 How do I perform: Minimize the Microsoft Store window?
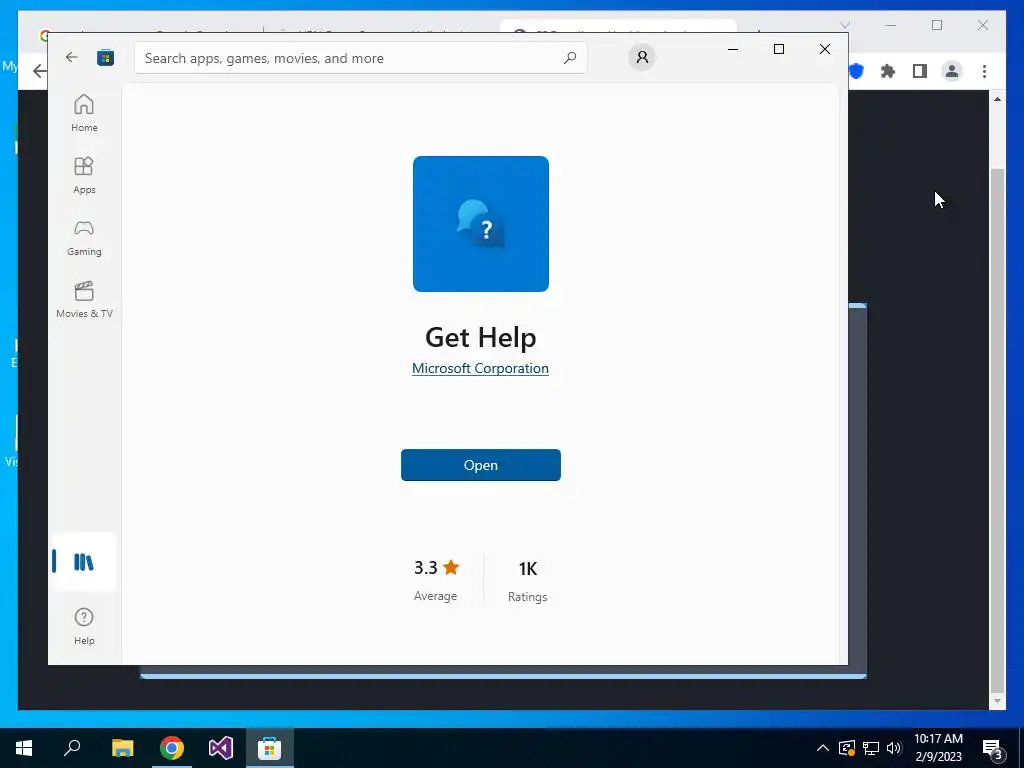point(733,49)
